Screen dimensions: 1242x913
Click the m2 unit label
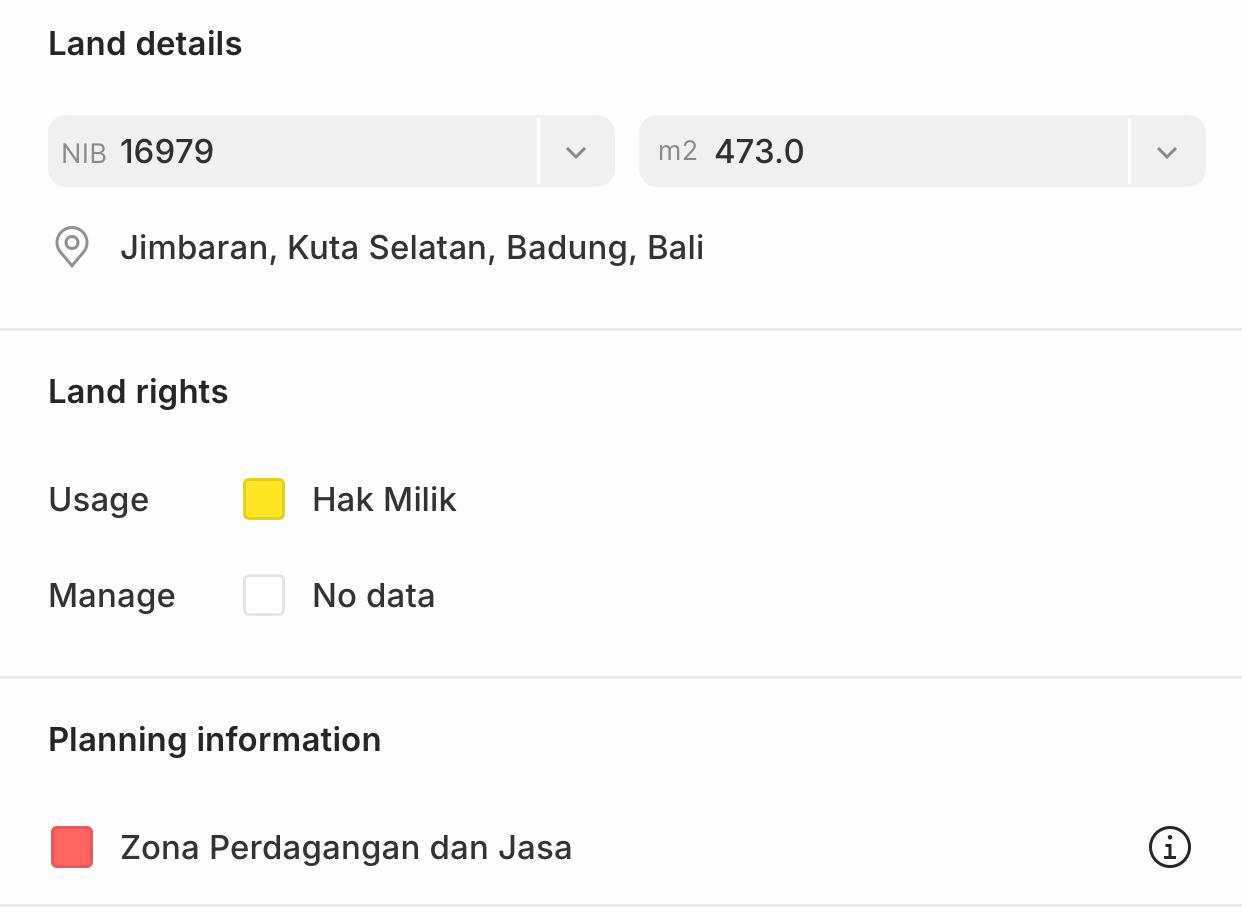tap(677, 151)
